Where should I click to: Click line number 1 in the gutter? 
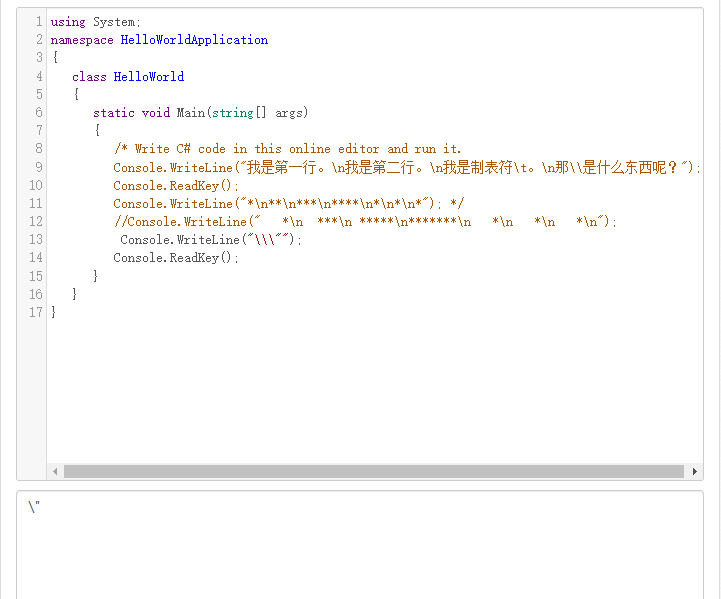39,22
